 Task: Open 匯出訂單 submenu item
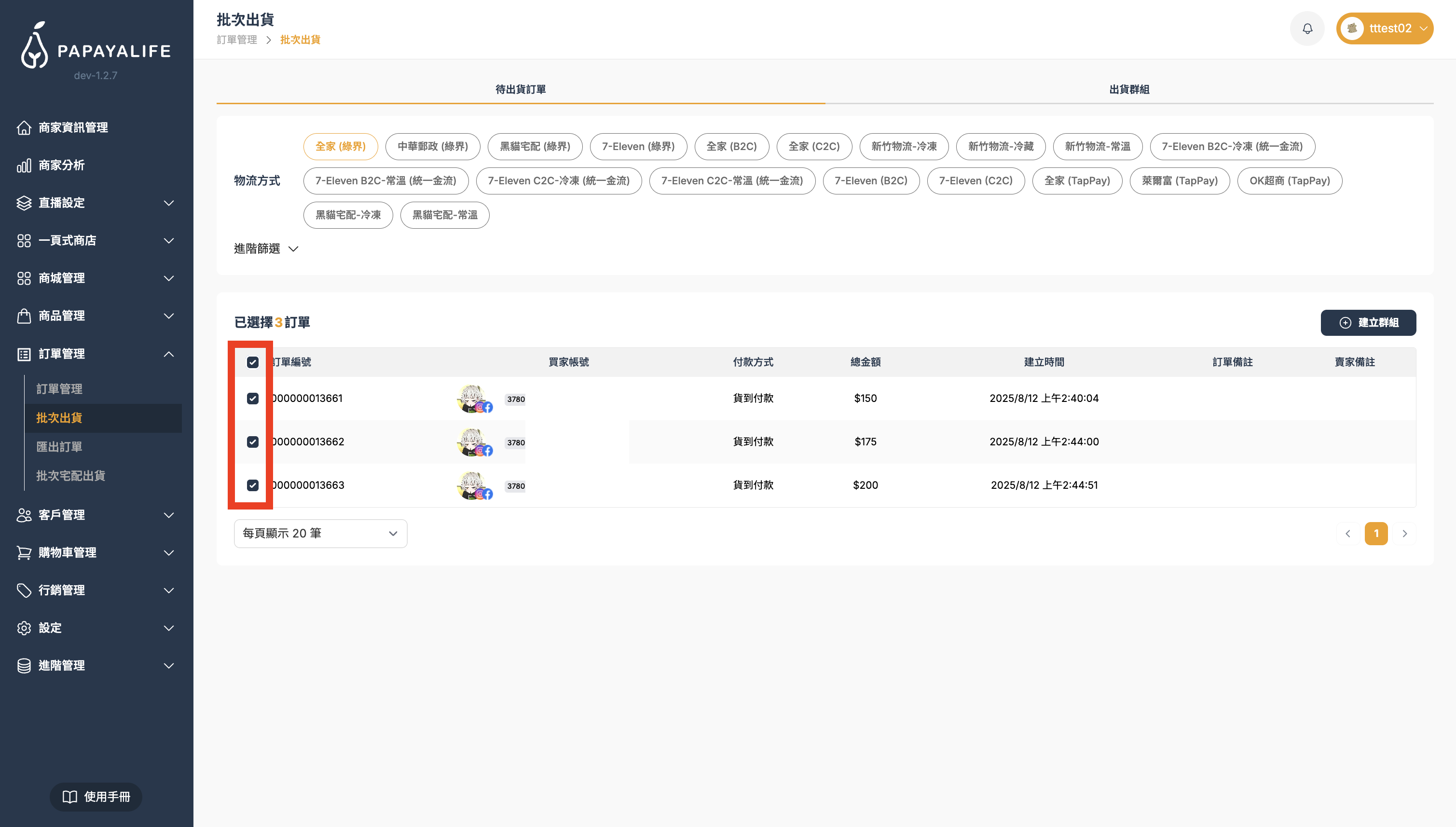tap(59, 446)
